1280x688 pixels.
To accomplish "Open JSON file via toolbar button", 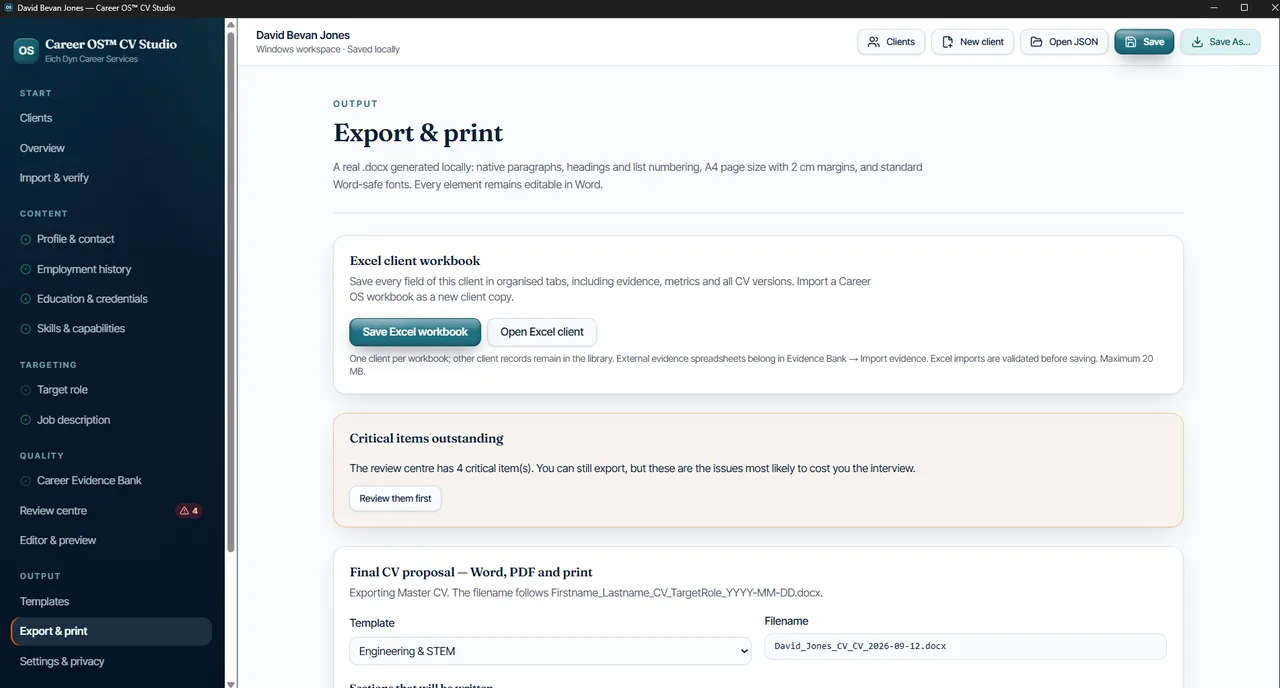I will coord(1064,42).
